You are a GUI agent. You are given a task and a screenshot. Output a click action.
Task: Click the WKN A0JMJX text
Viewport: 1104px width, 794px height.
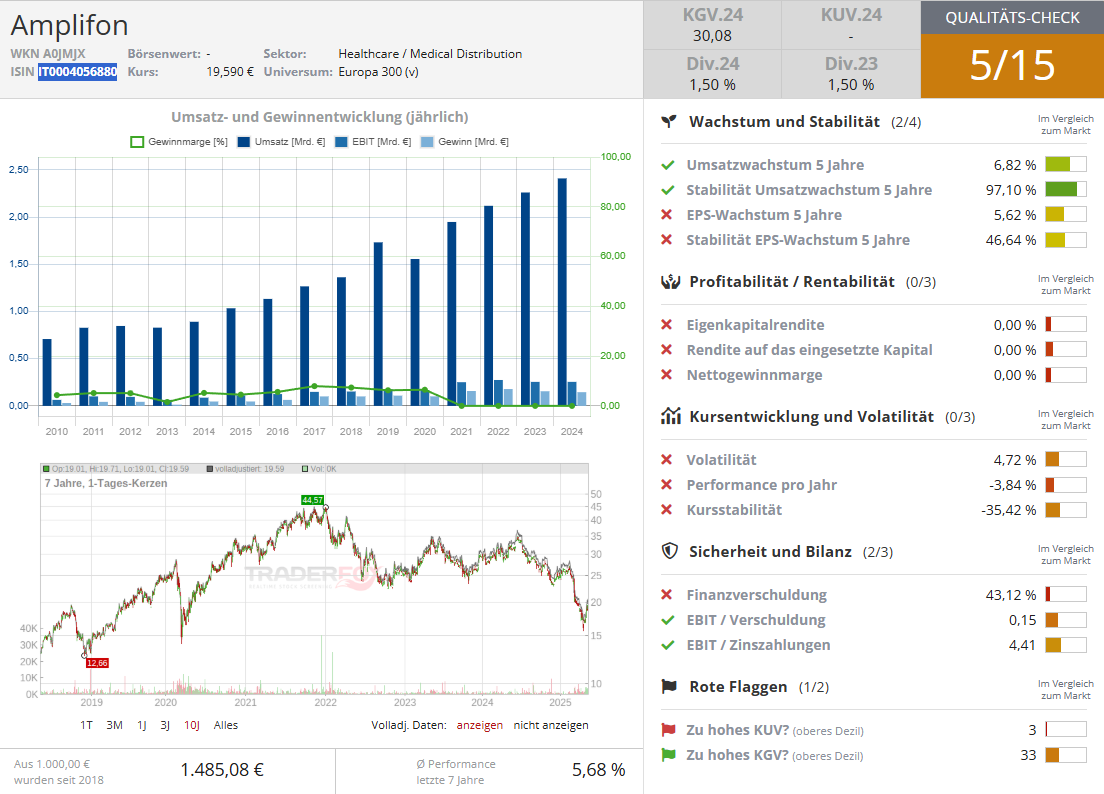[48, 53]
